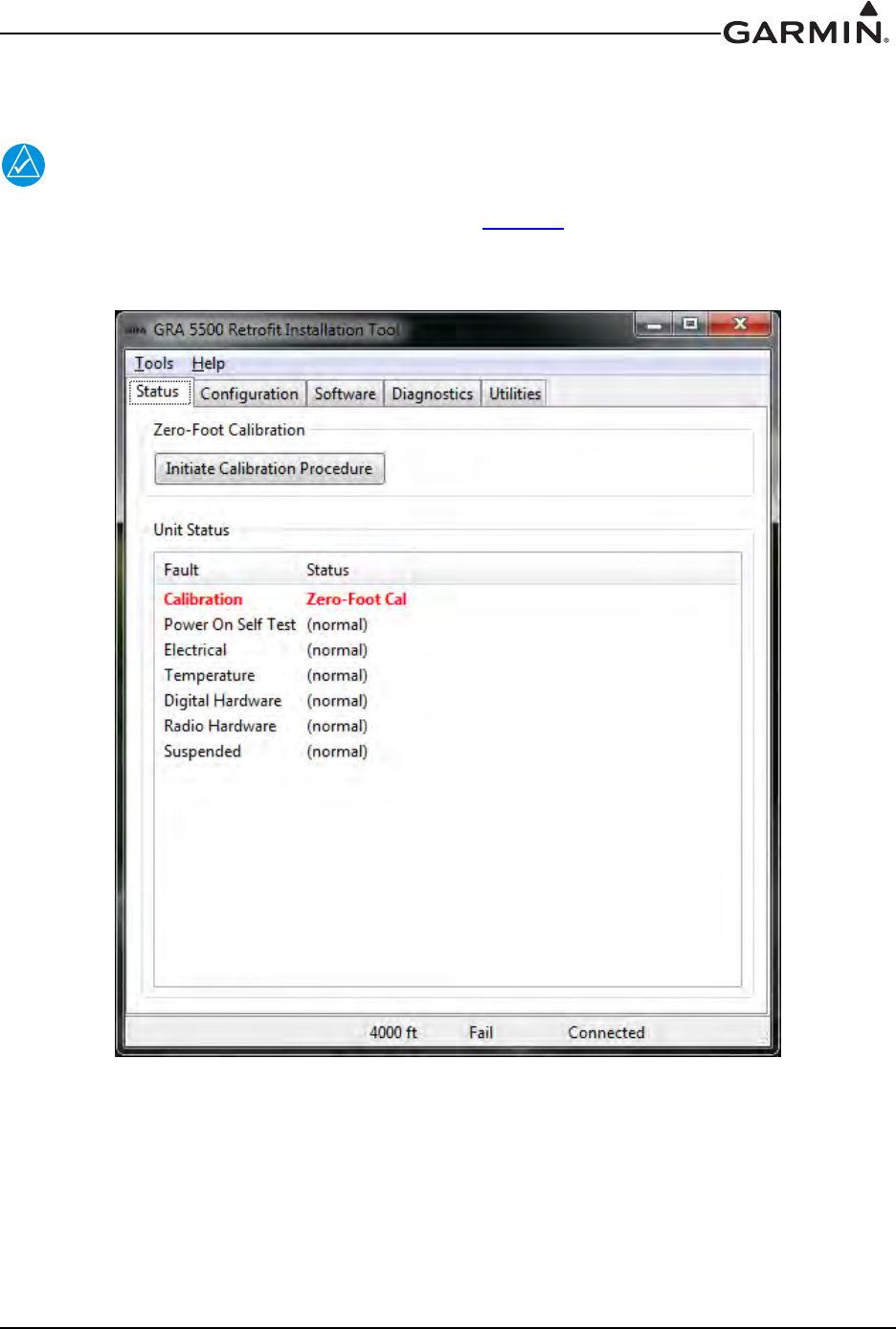Select the Radio Hardware row
The image size is (896, 1329).
pyautogui.click(x=447, y=726)
